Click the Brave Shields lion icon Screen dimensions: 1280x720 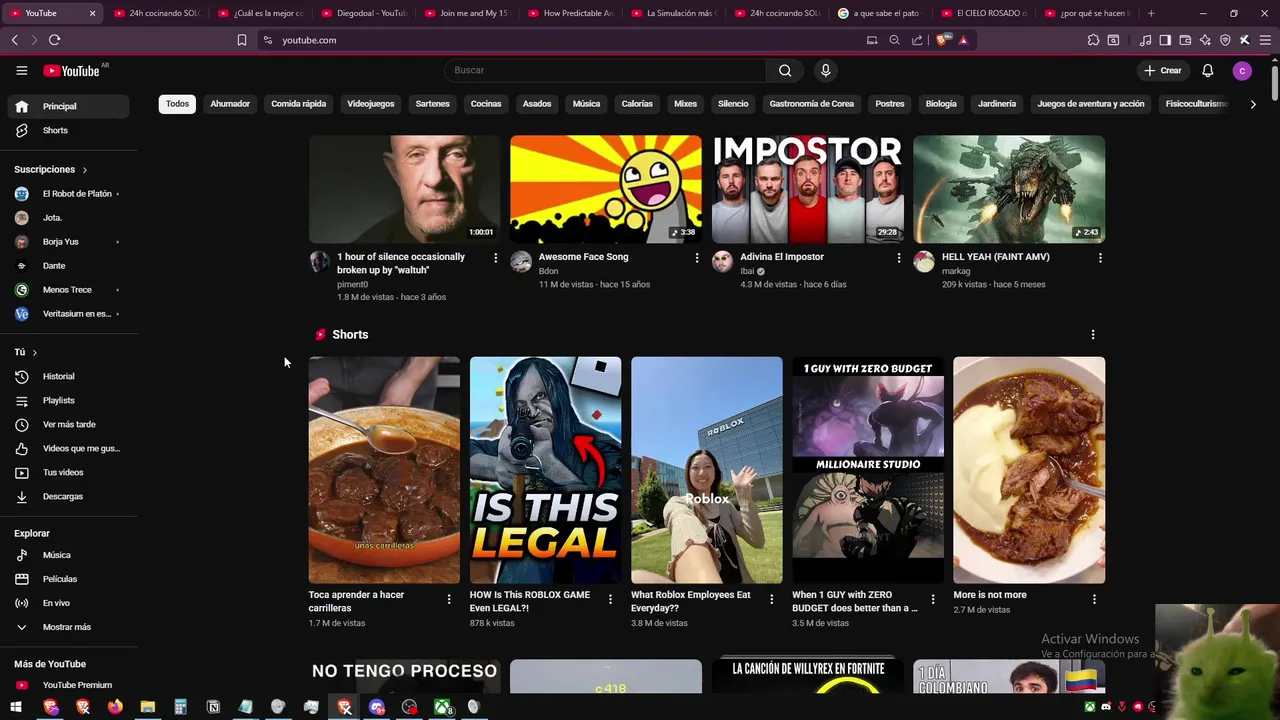[x=941, y=40]
